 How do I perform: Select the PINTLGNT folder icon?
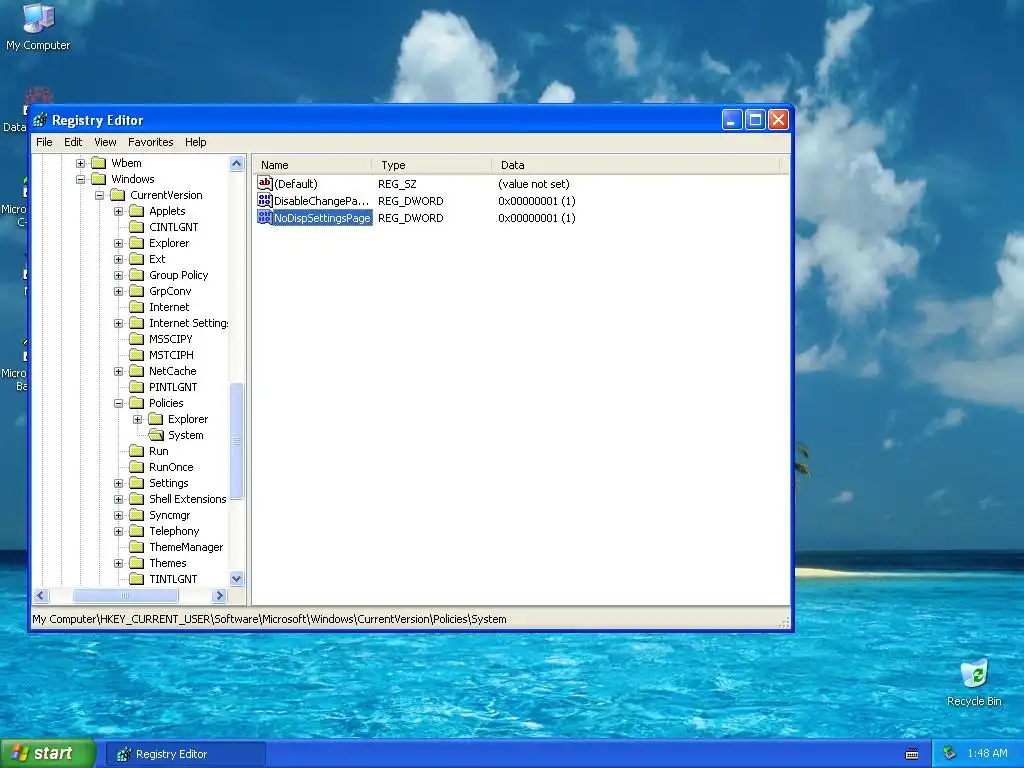[x=136, y=387]
